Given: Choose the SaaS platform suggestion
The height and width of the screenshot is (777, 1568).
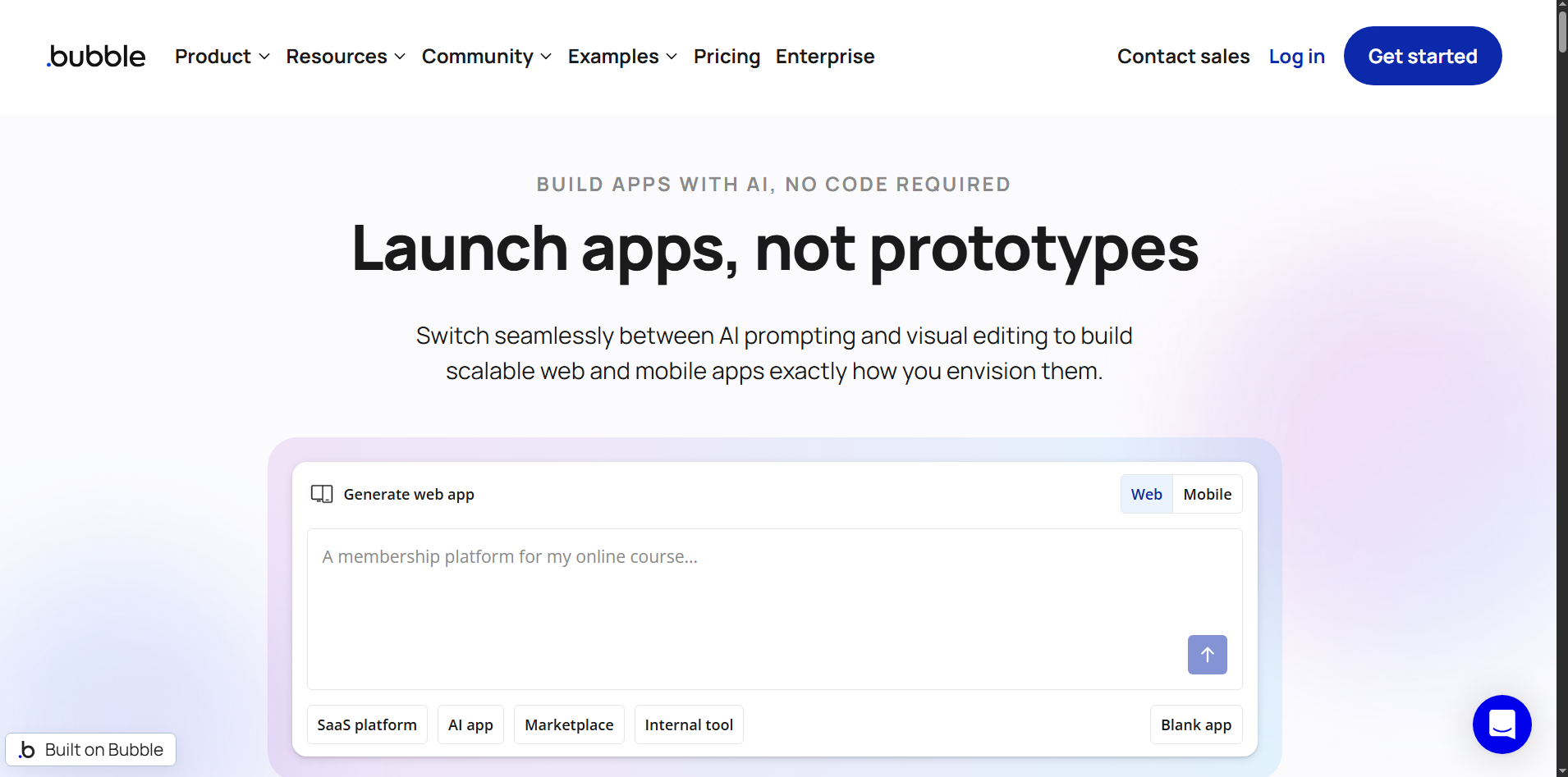Looking at the screenshot, I should click(367, 724).
